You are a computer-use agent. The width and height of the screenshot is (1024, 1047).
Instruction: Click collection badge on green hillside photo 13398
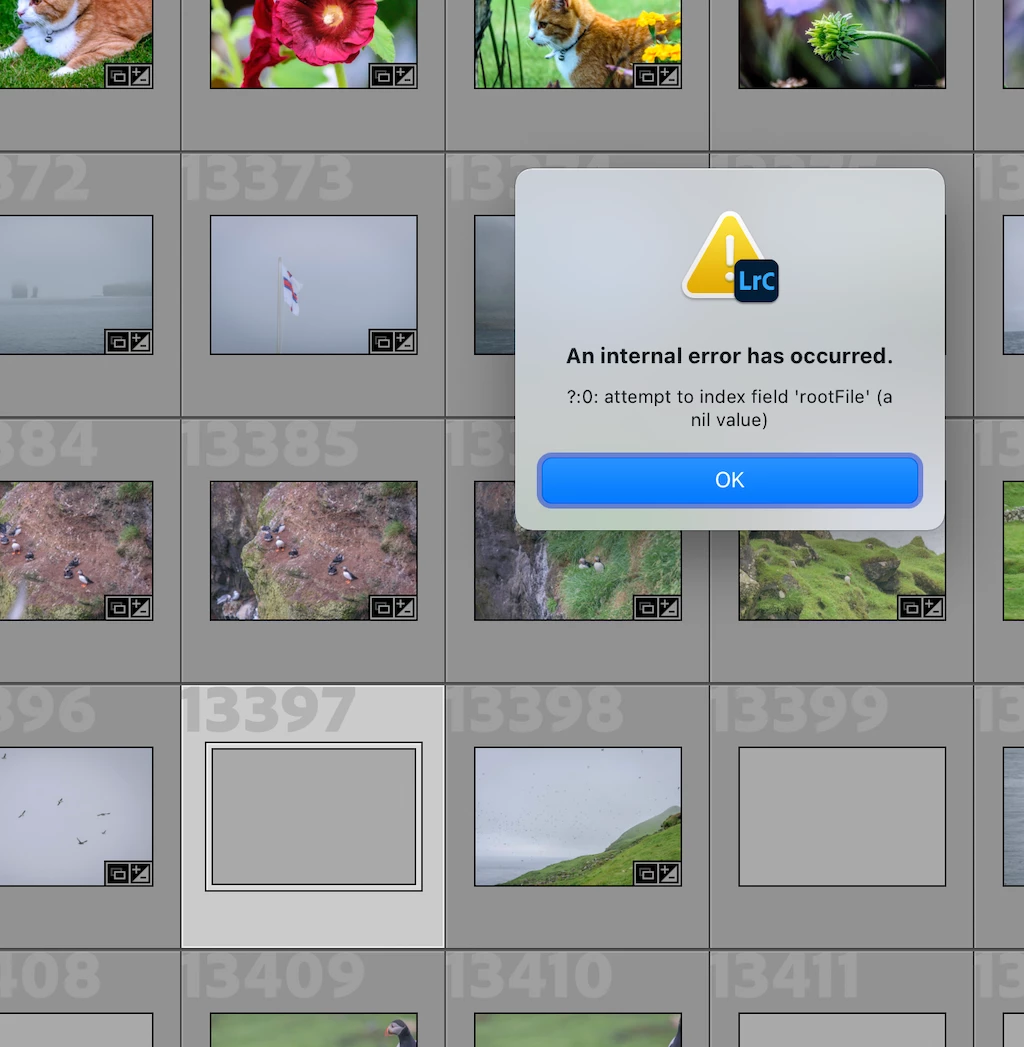[646, 873]
